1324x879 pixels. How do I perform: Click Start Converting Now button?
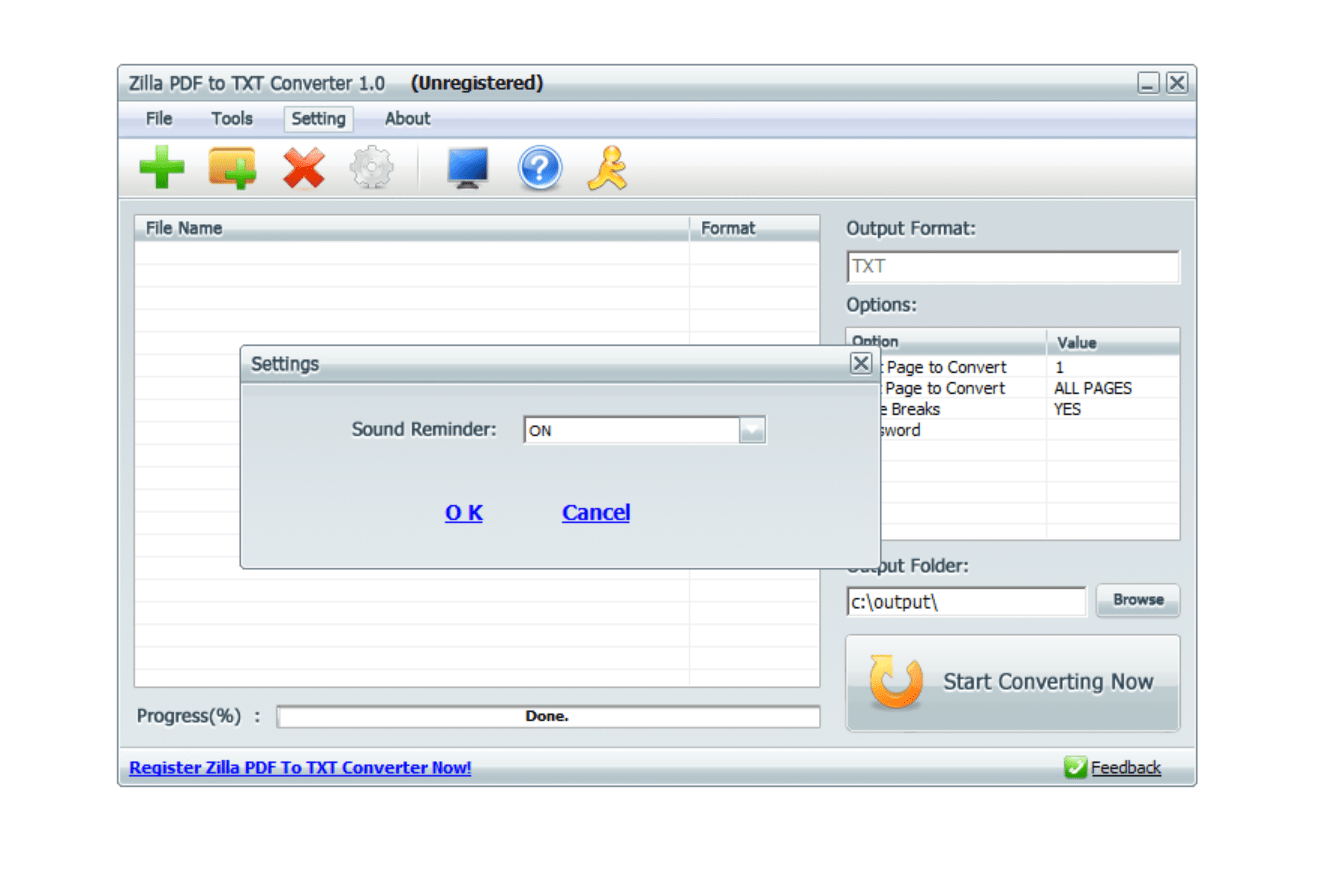coord(1013,683)
